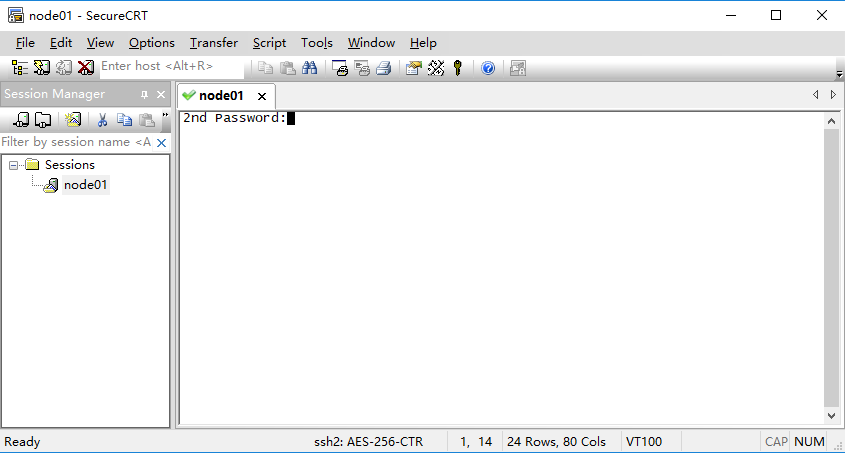Click the Copy icon in Session Manager toolbar
Screen dimensions: 845x453
point(124,120)
